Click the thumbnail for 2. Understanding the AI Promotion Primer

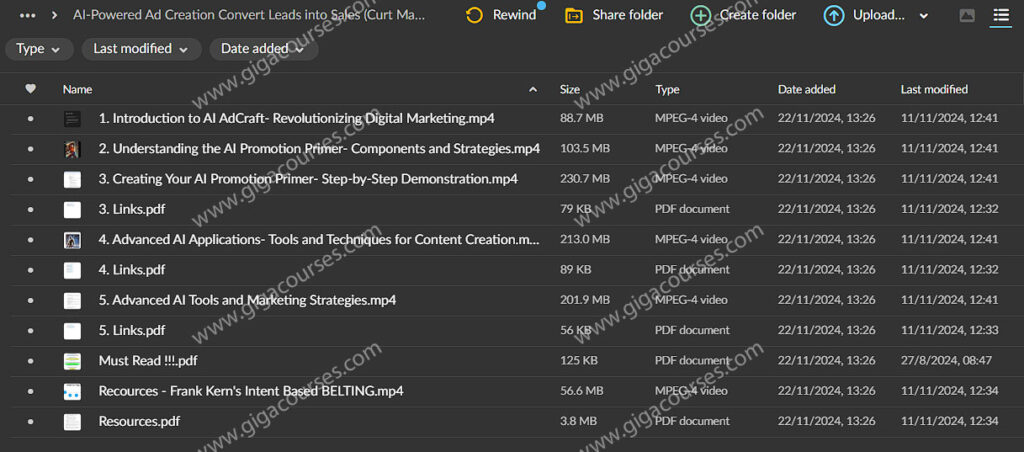[72, 149]
